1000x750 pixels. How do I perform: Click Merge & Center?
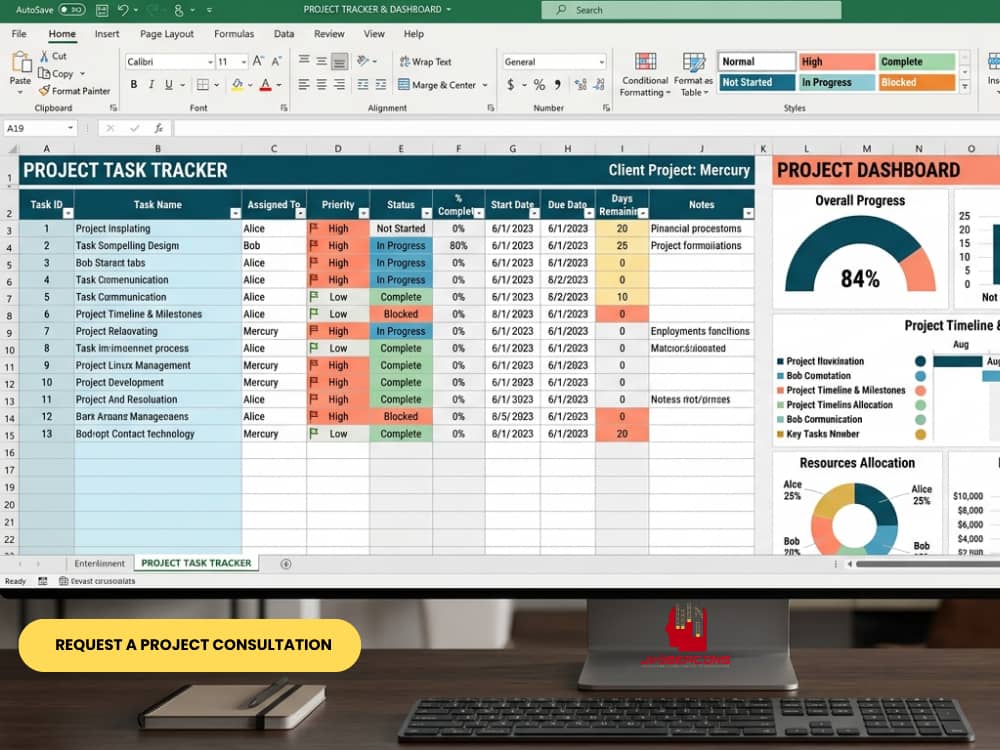(437, 85)
